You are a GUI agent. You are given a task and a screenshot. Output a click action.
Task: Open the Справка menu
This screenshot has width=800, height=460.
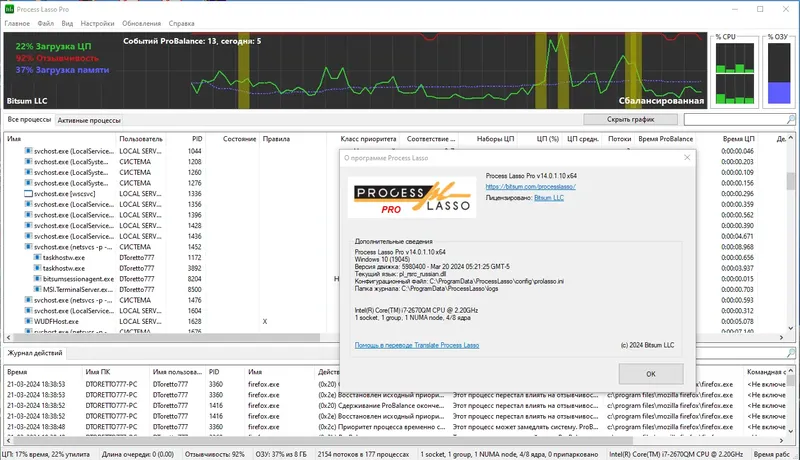click(181, 23)
